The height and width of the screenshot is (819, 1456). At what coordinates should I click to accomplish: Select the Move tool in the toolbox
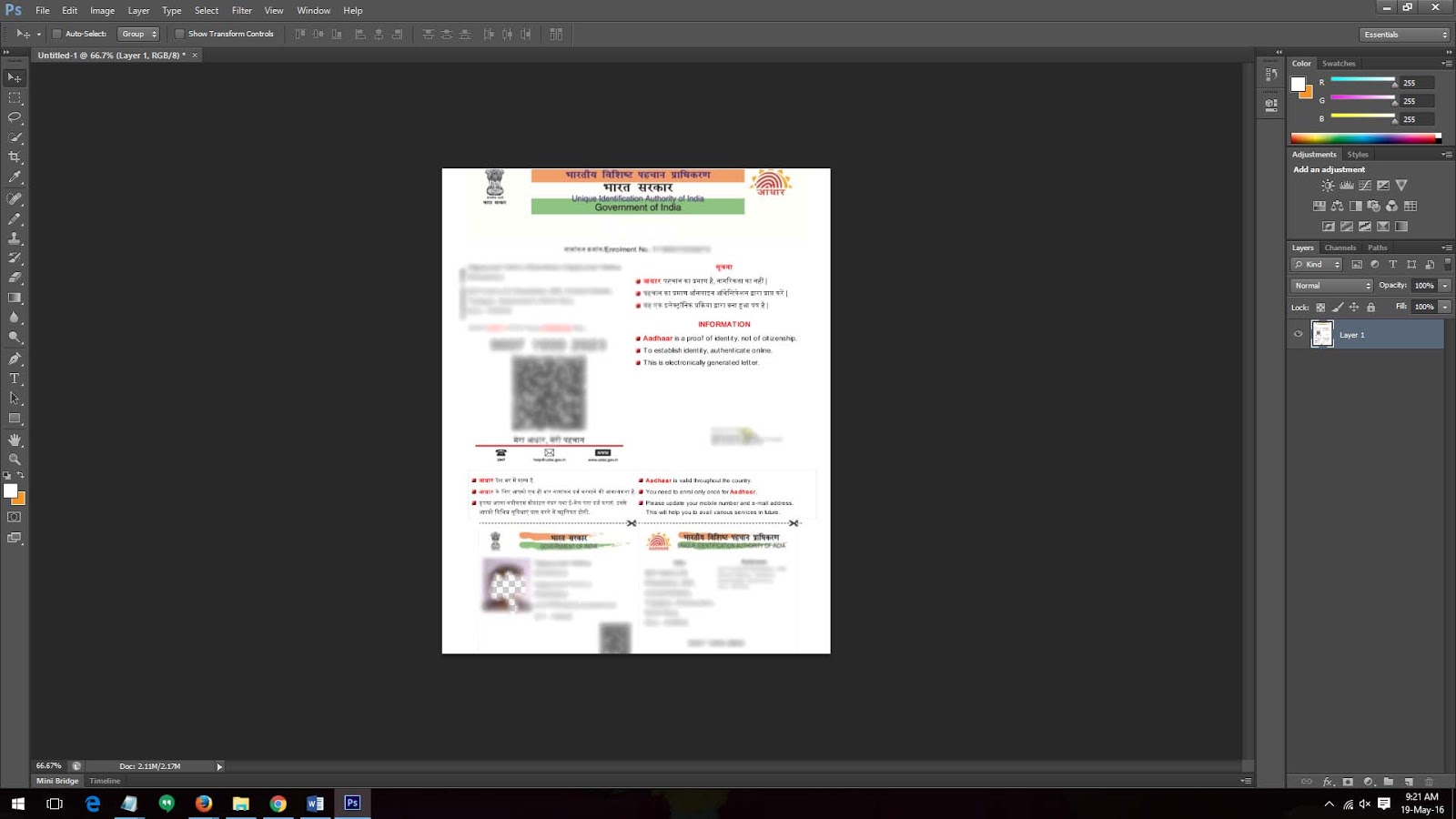(15, 77)
